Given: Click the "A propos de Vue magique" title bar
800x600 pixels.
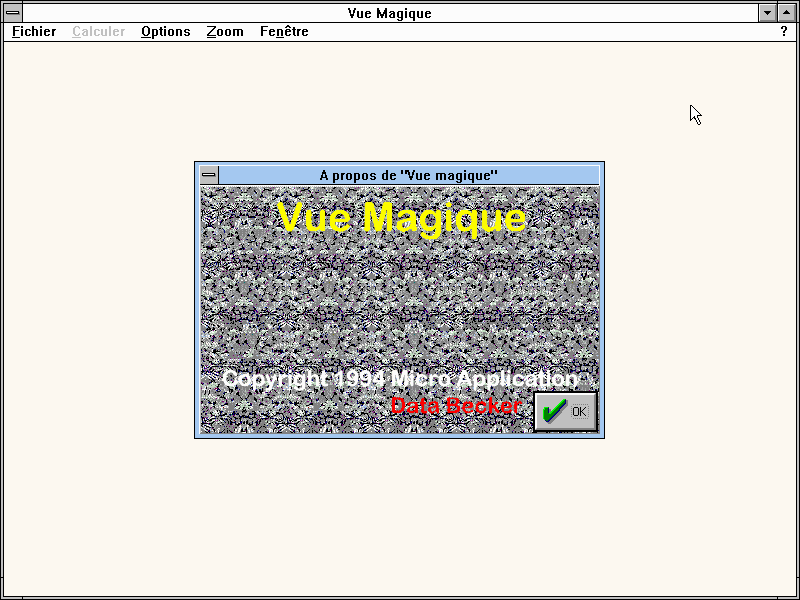Looking at the screenshot, I should (409, 175).
